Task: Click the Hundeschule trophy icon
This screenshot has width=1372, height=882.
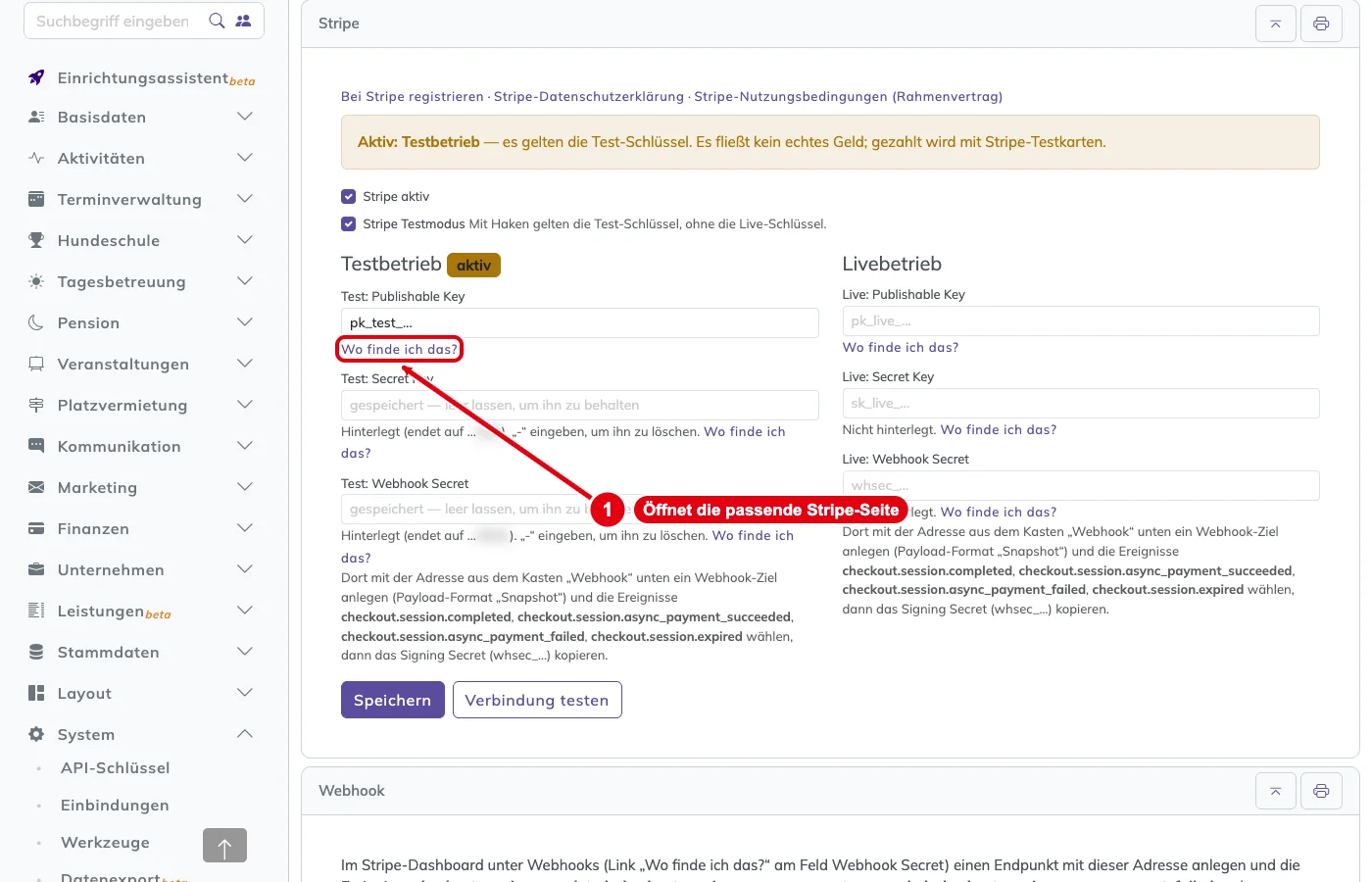Action: [x=36, y=240]
